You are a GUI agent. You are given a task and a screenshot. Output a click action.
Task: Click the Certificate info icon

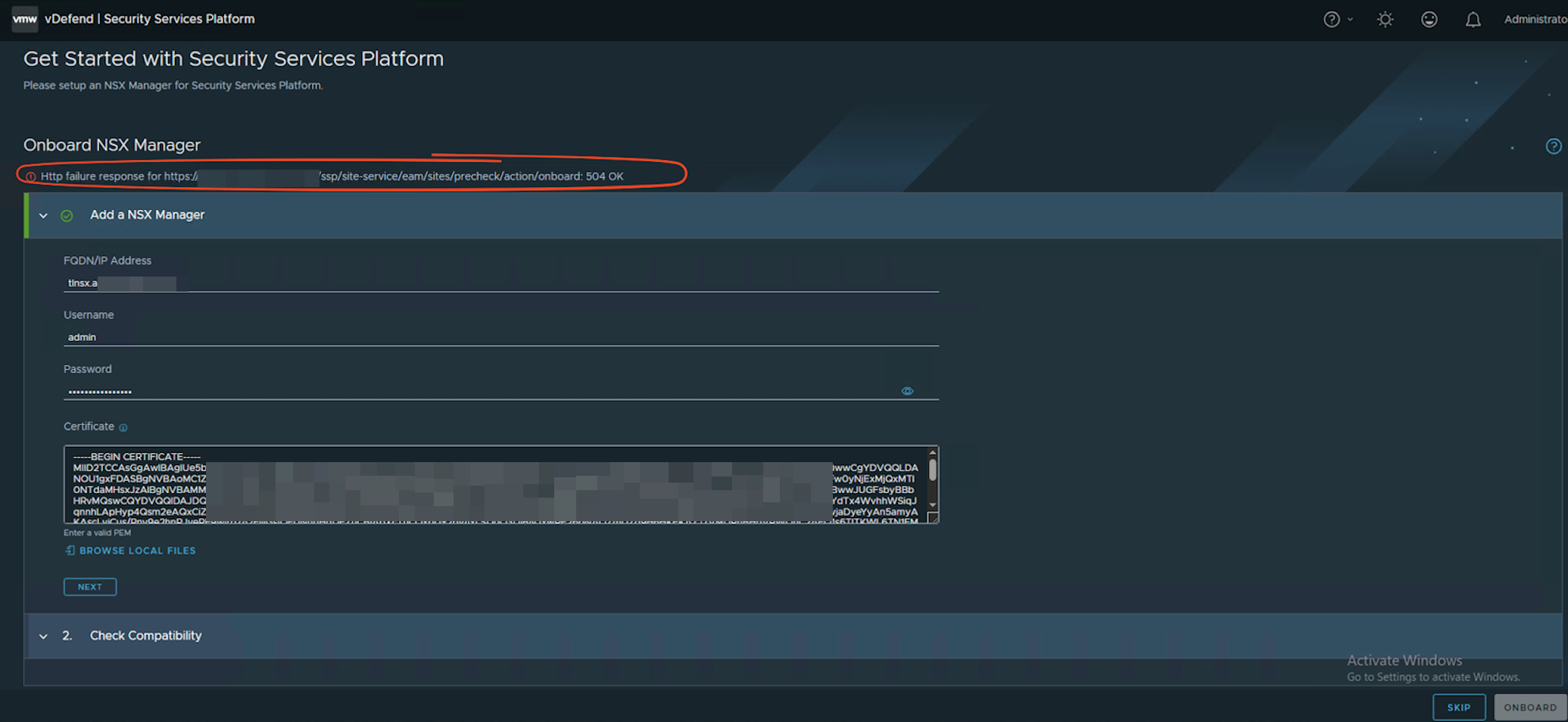[x=123, y=428]
